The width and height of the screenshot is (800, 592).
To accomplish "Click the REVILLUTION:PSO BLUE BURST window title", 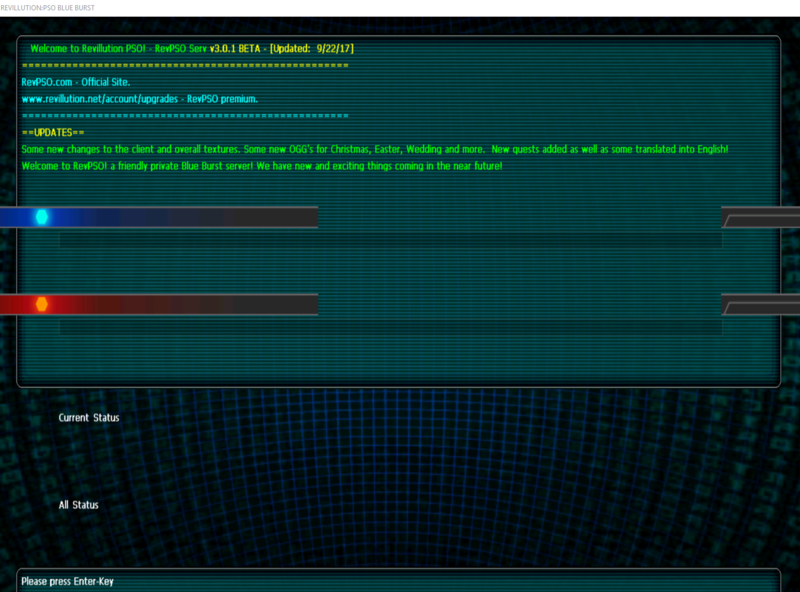I will coord(47,8).
